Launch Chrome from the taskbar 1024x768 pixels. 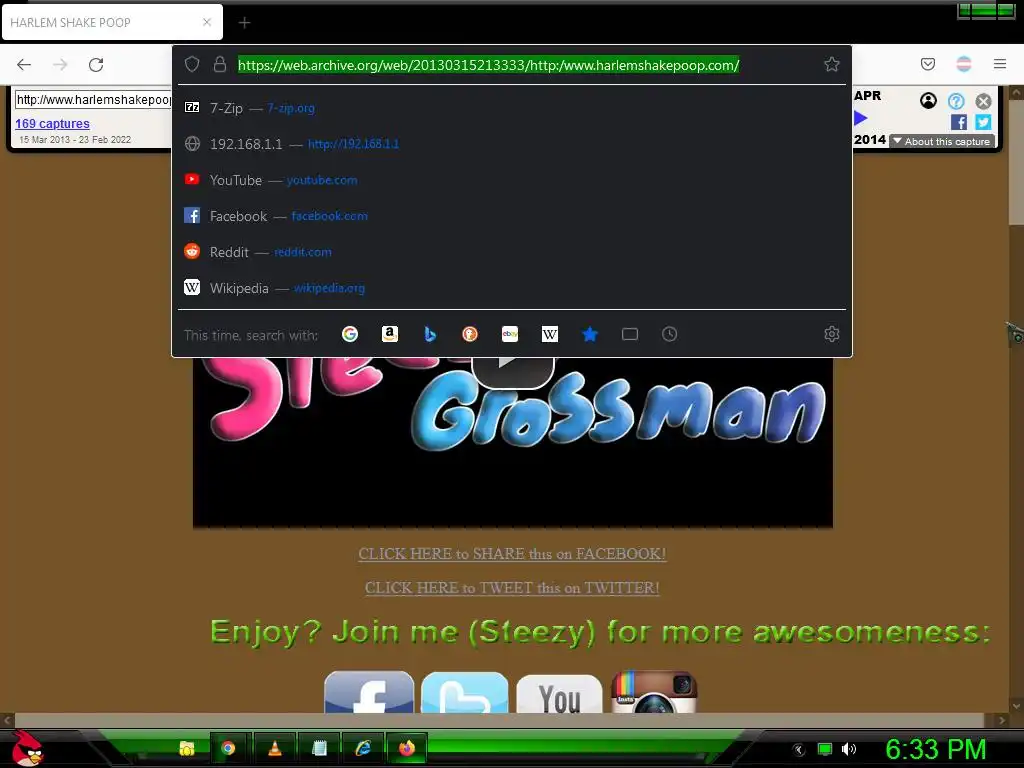pos(228,748)
